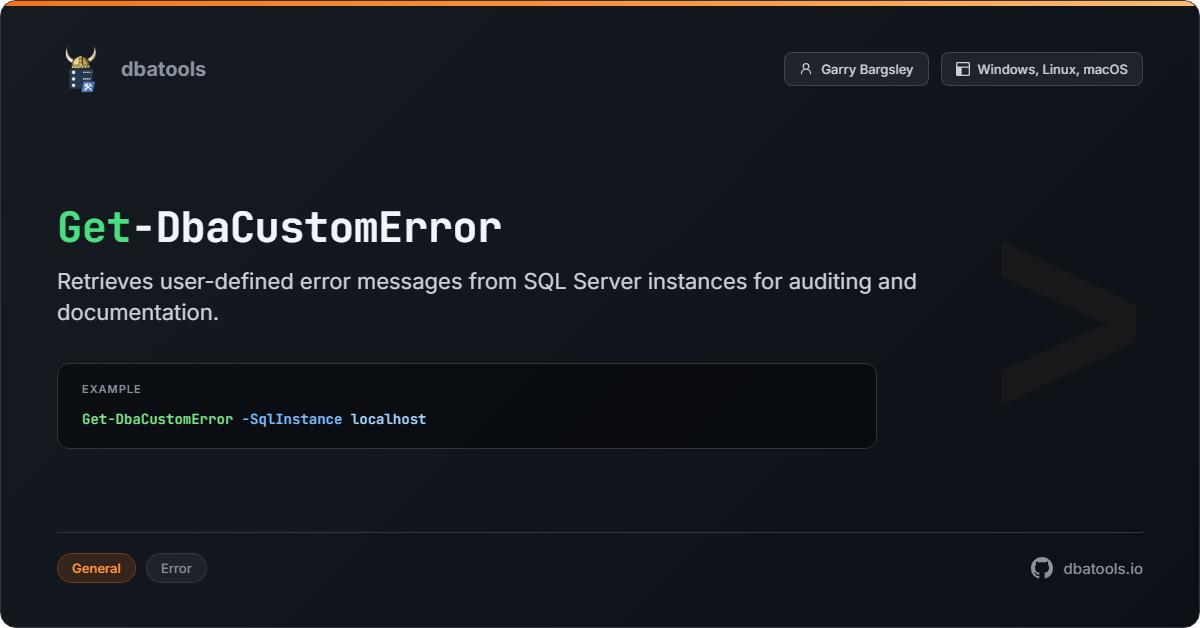Select the orange General tag

click(96, 568)
